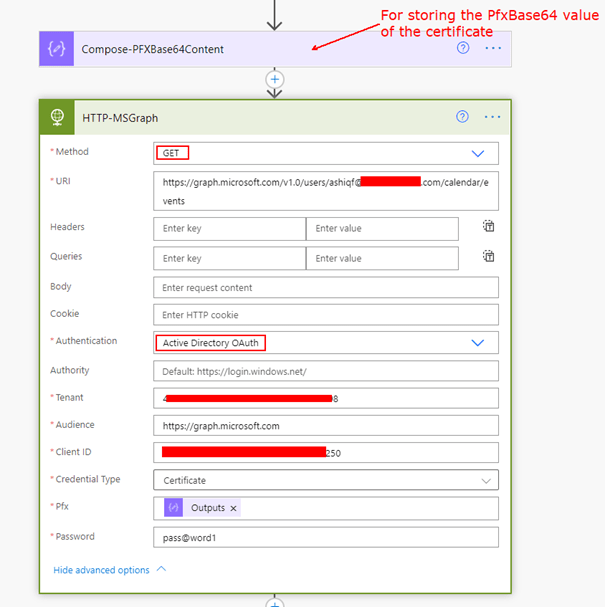Viewport: 605px width, 607px height.
Task: Expand the Method dropdown
Action: pos(478,153)
